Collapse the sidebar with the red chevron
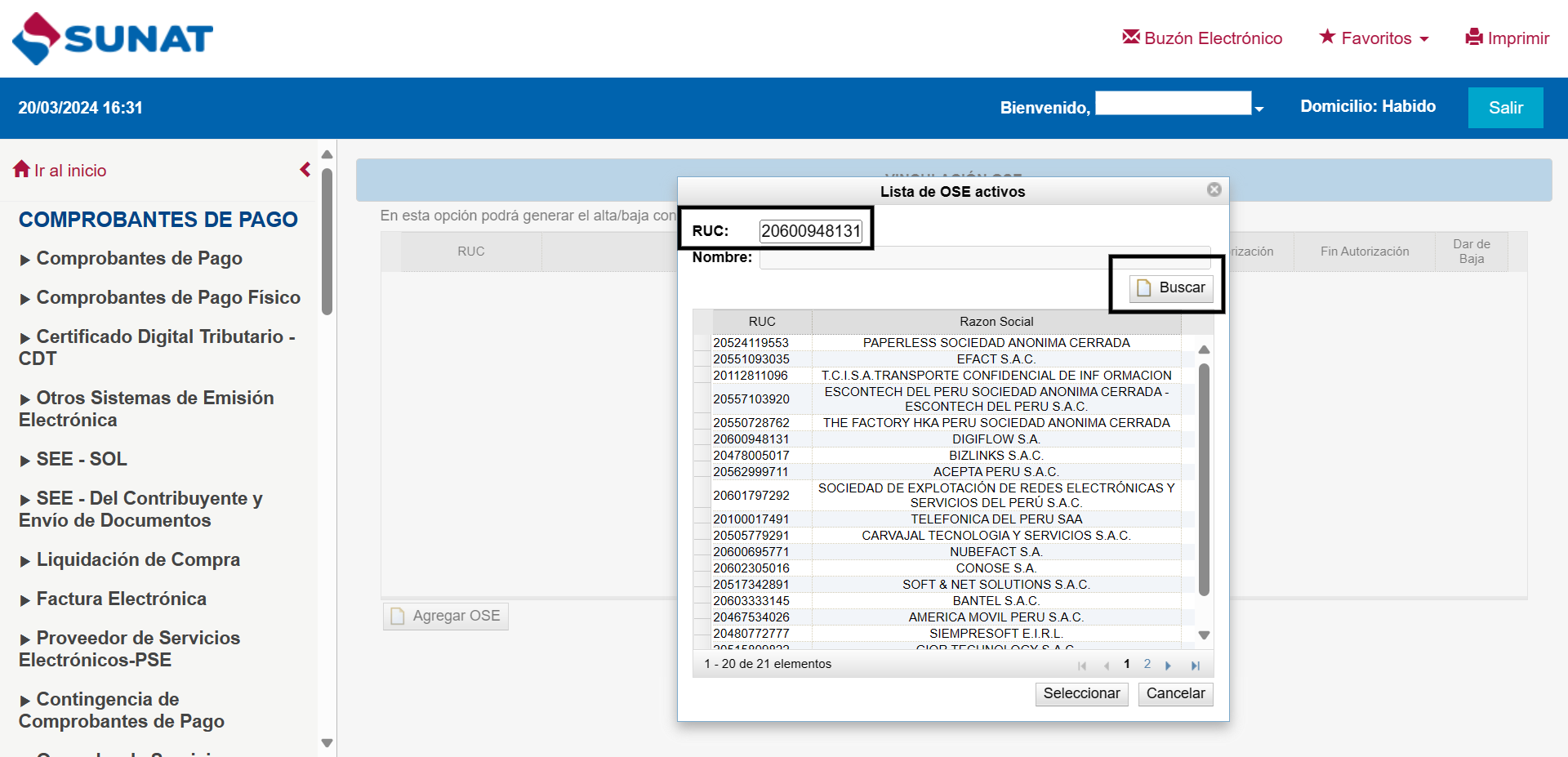The image size is (1568, 757). point(305,169)
